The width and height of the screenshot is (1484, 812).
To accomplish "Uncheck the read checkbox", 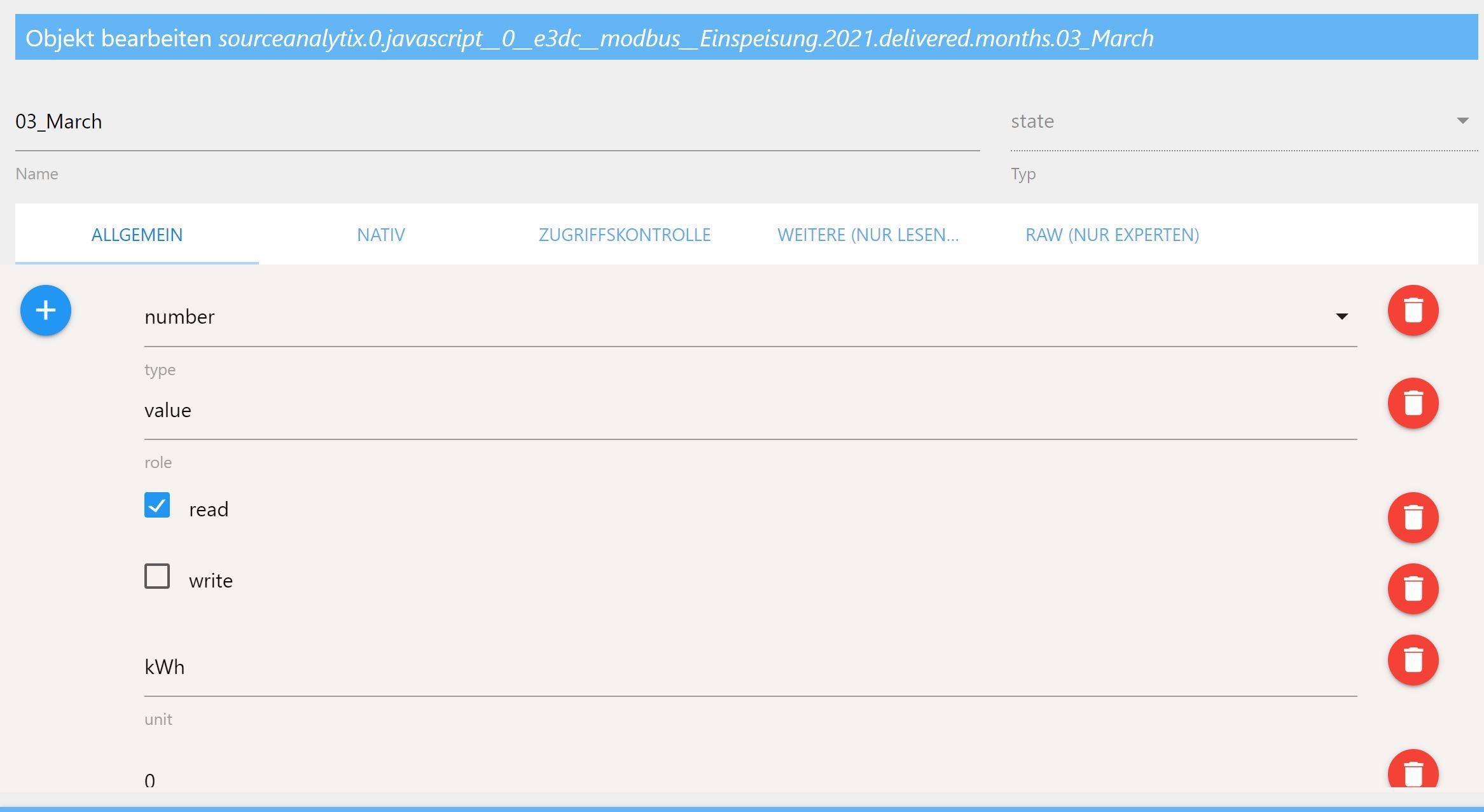I will tap(157, 506).
